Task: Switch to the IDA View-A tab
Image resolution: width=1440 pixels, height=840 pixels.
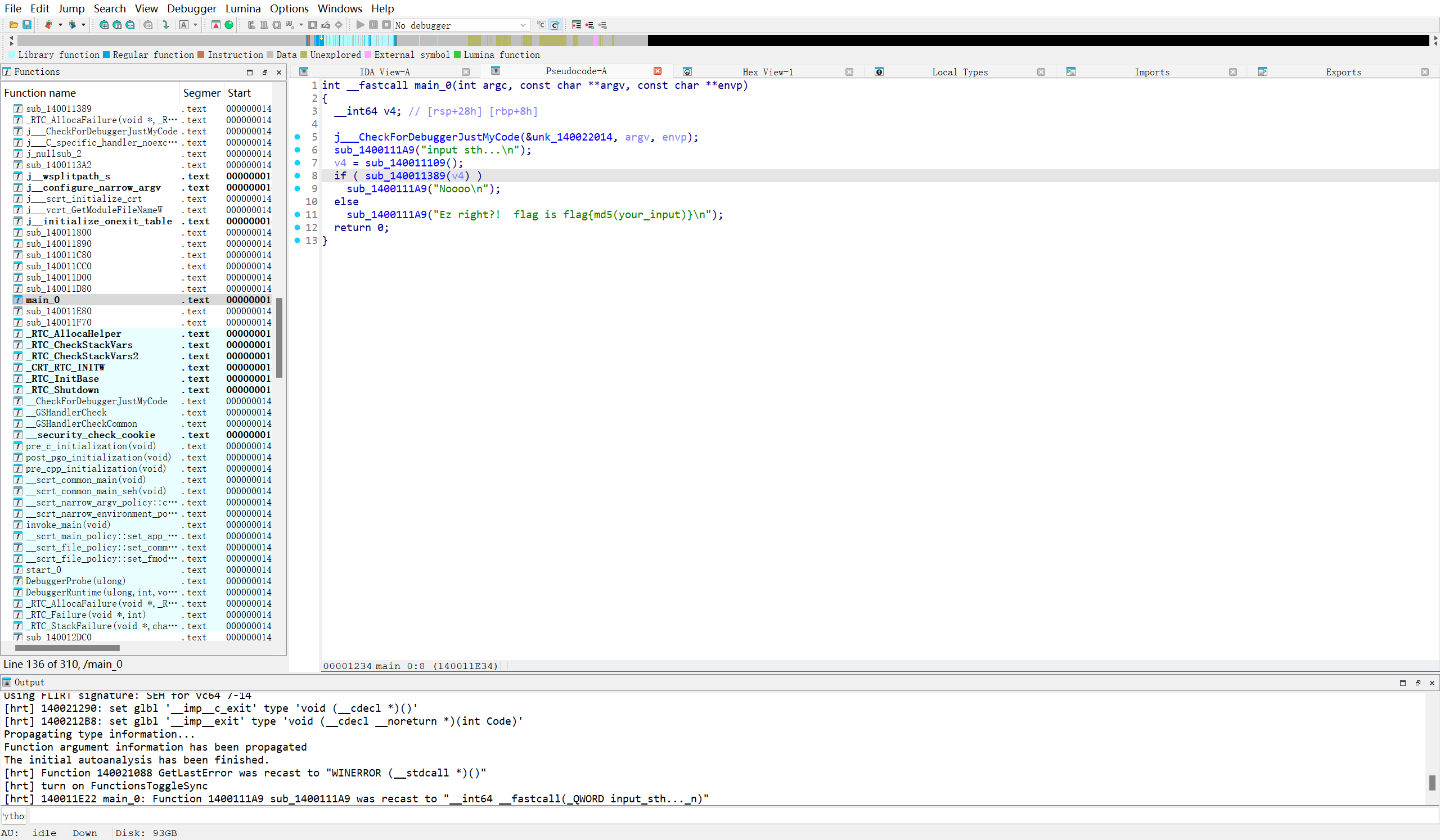Action: (x=385, y=72)
